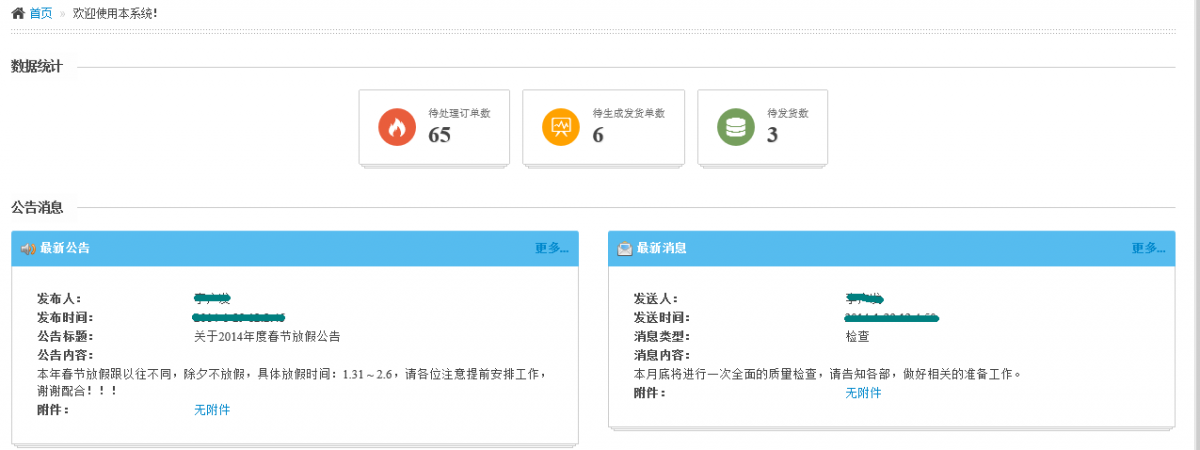The height and width of the screenshot is (450, 1200).
Task: Select the 待生成发货单数 label
Action: (628, 113)
